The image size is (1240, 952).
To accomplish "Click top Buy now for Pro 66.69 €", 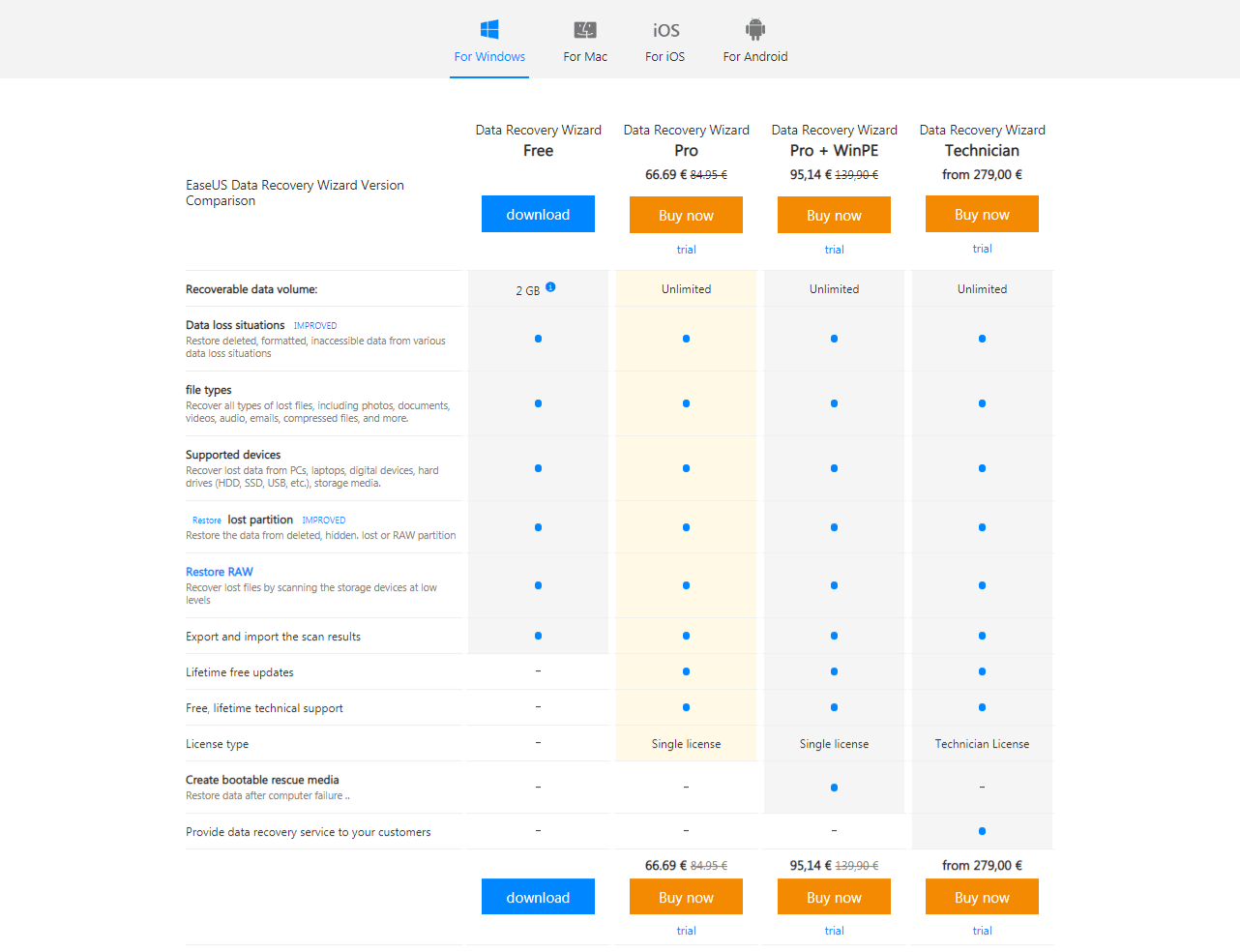I will pos(686,215).
